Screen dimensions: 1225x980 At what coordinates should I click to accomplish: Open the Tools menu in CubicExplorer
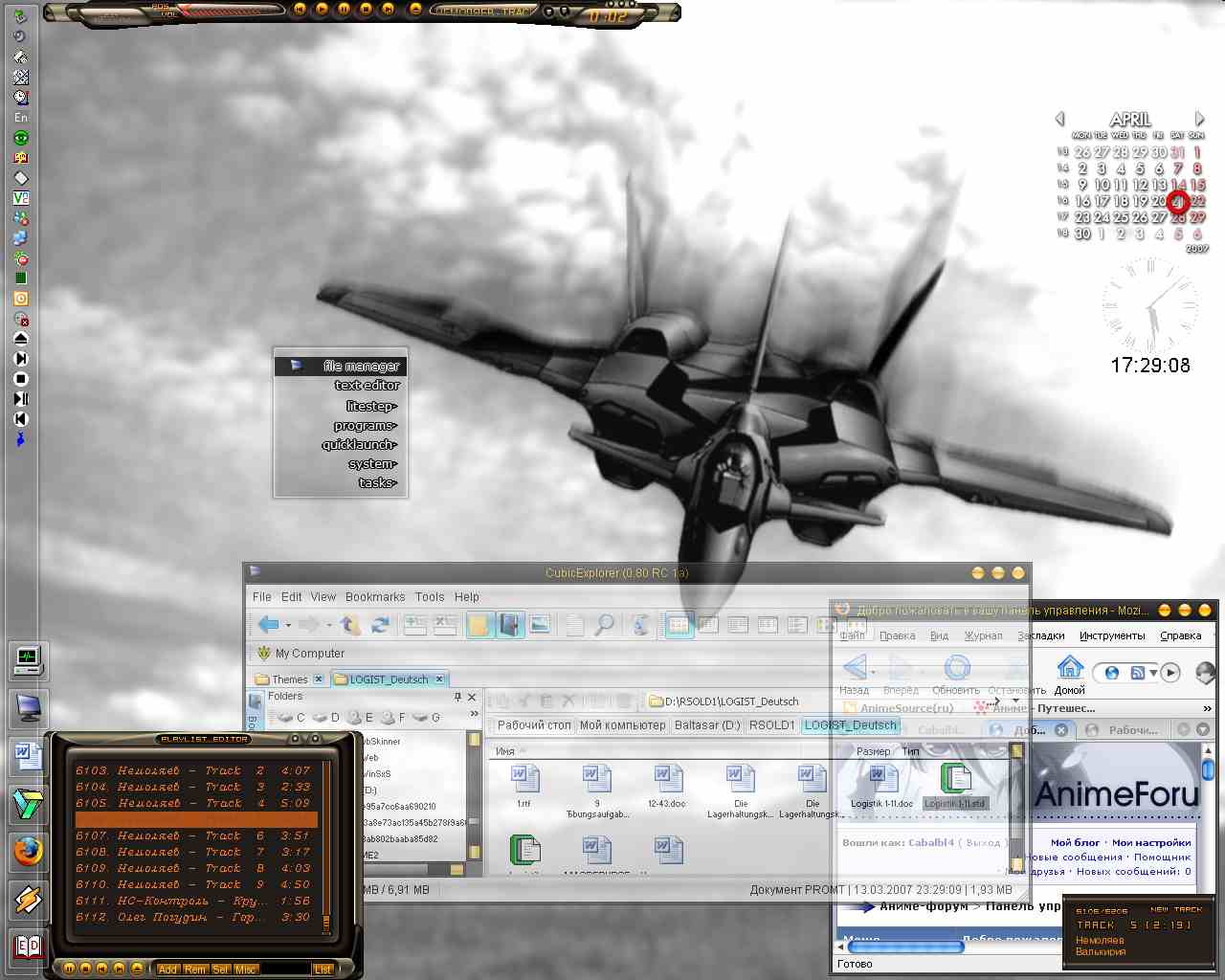pos(430,596)
